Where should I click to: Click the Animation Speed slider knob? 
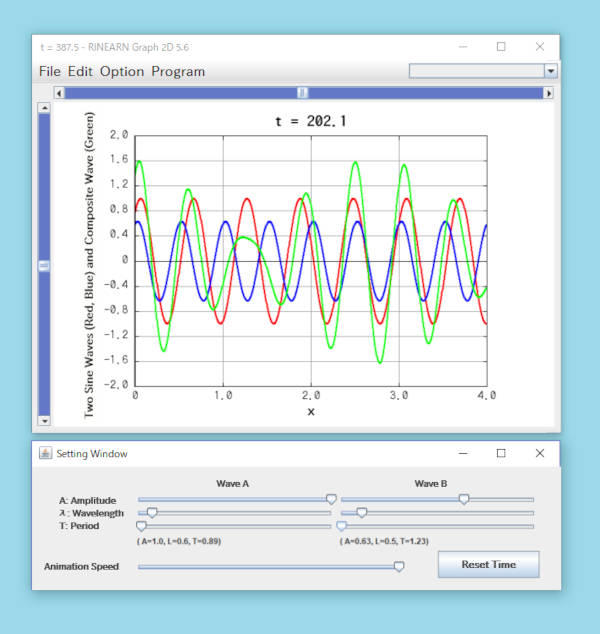(x=399, y=566)
